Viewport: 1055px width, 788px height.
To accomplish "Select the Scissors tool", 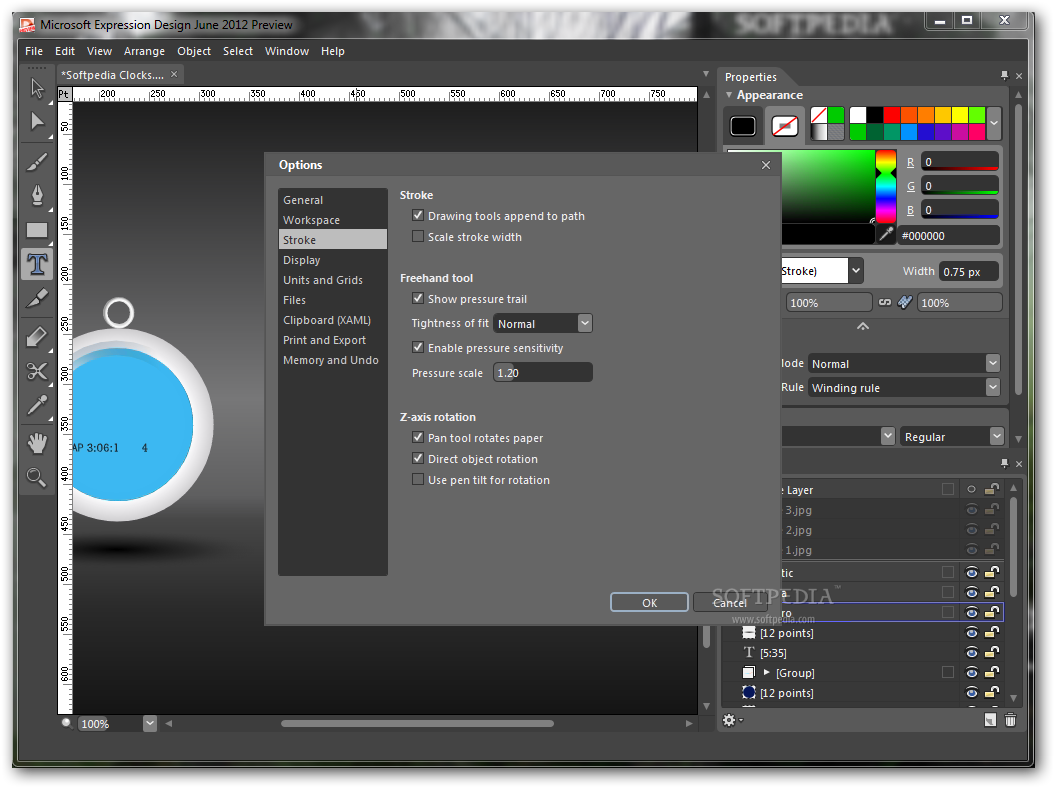I will pos(37,371).
